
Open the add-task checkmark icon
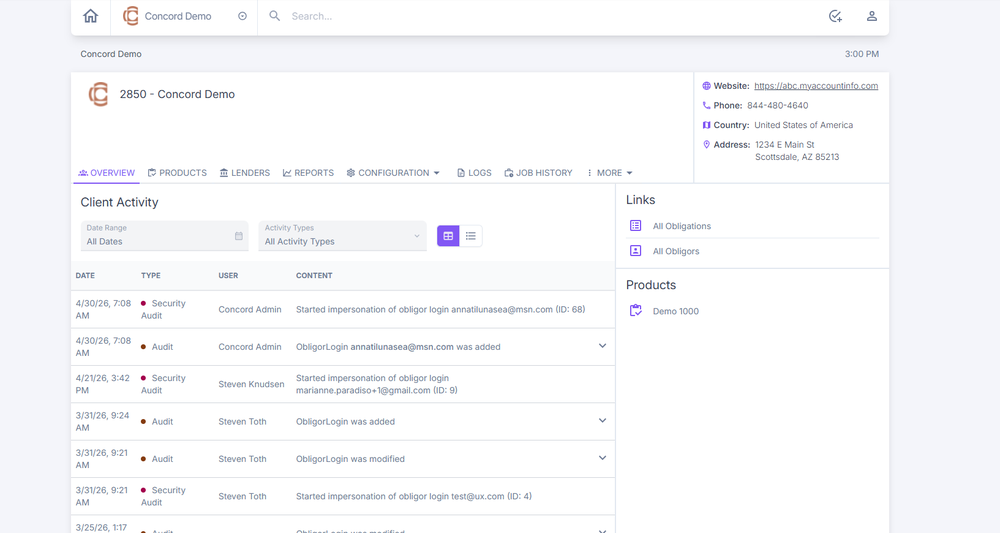click(x=835, y=17)
